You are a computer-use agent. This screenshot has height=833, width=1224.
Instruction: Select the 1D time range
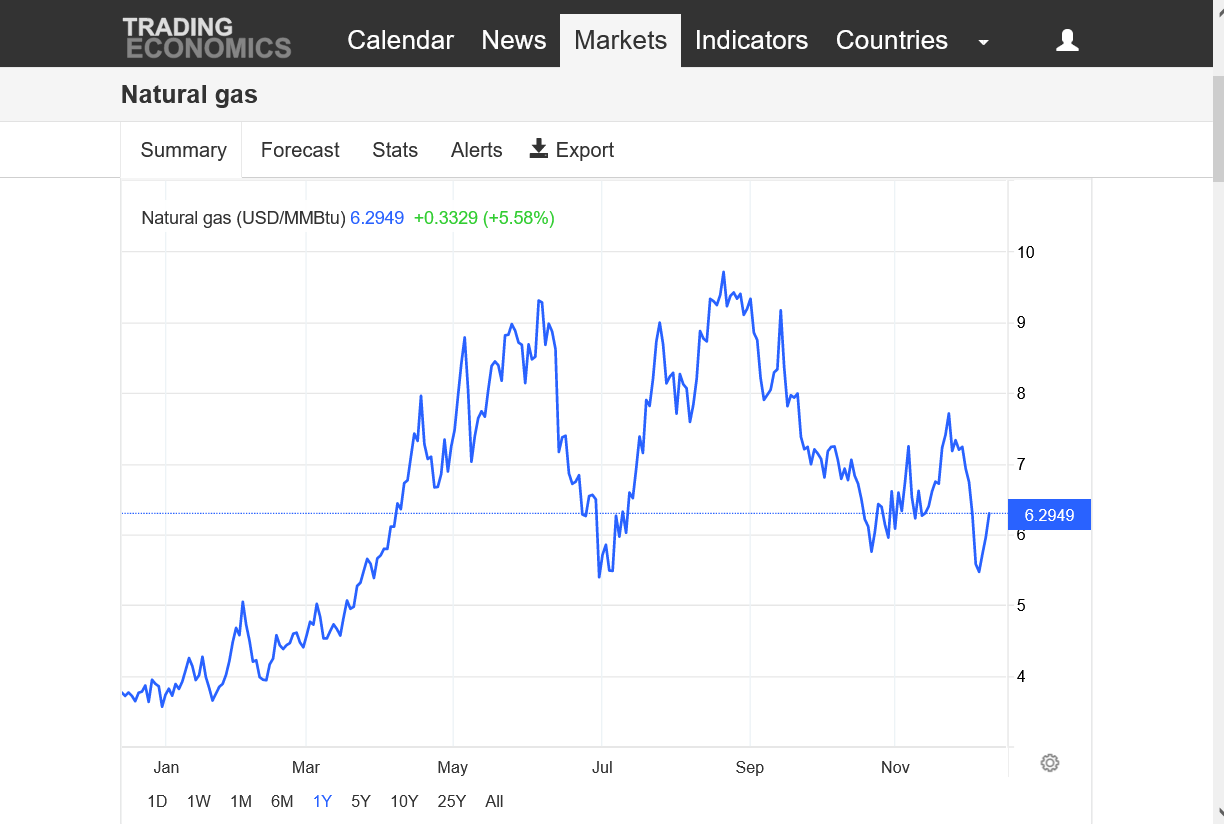157,801
